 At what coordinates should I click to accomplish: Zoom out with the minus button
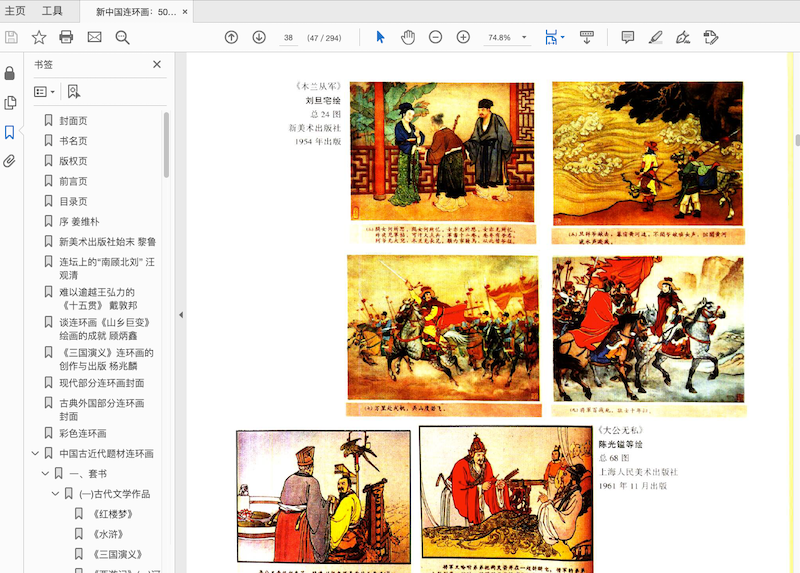coord(435,37)
